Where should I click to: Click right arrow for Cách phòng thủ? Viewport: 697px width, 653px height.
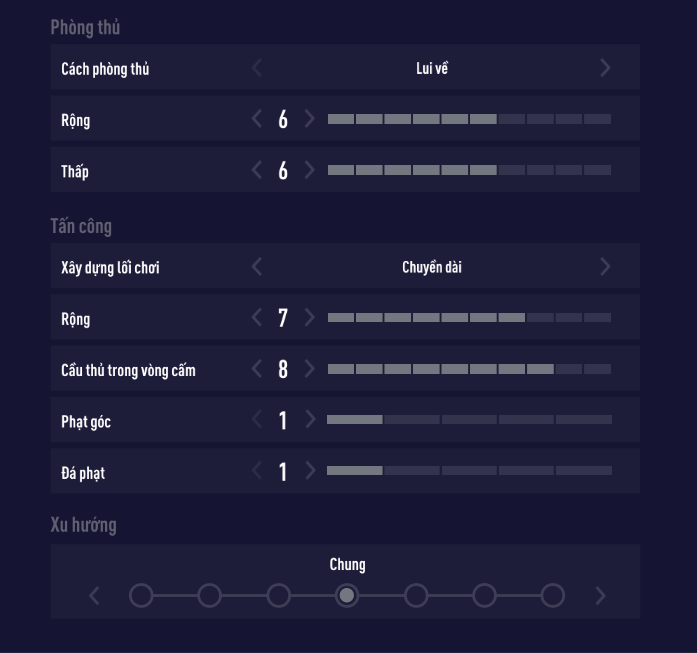coord(605,68)
